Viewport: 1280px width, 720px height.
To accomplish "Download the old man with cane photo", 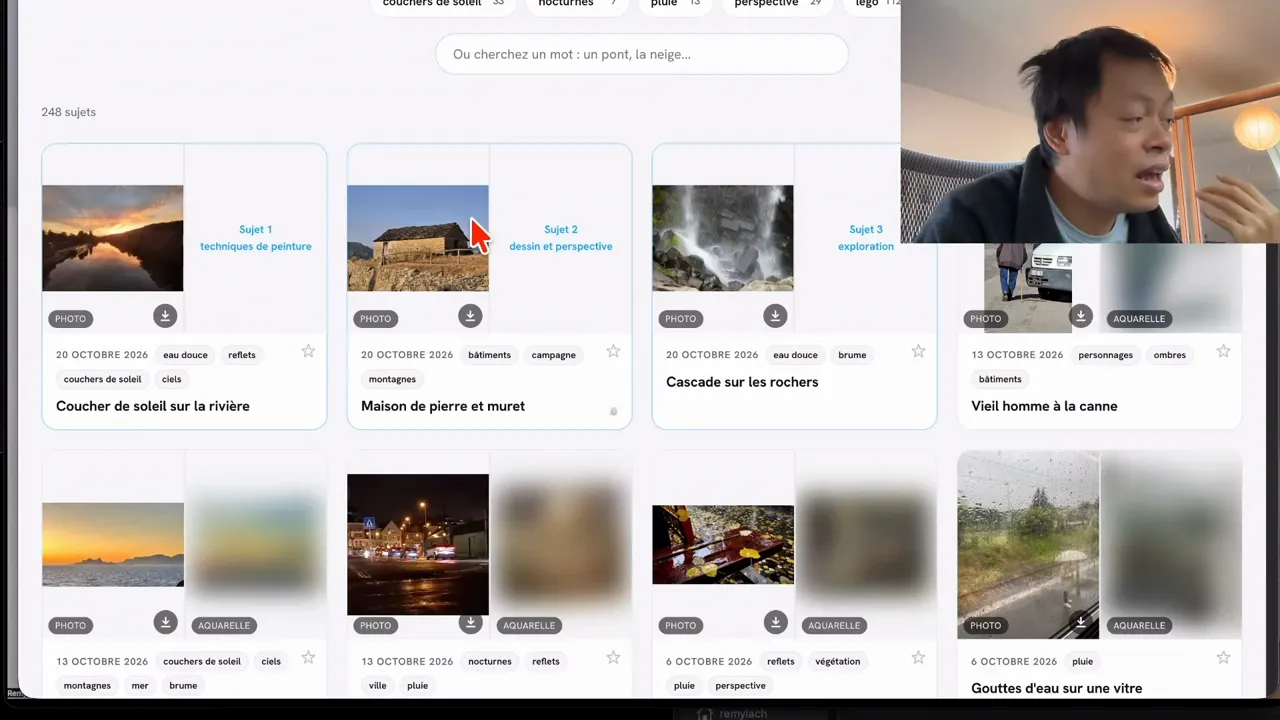I will 1080,316.
